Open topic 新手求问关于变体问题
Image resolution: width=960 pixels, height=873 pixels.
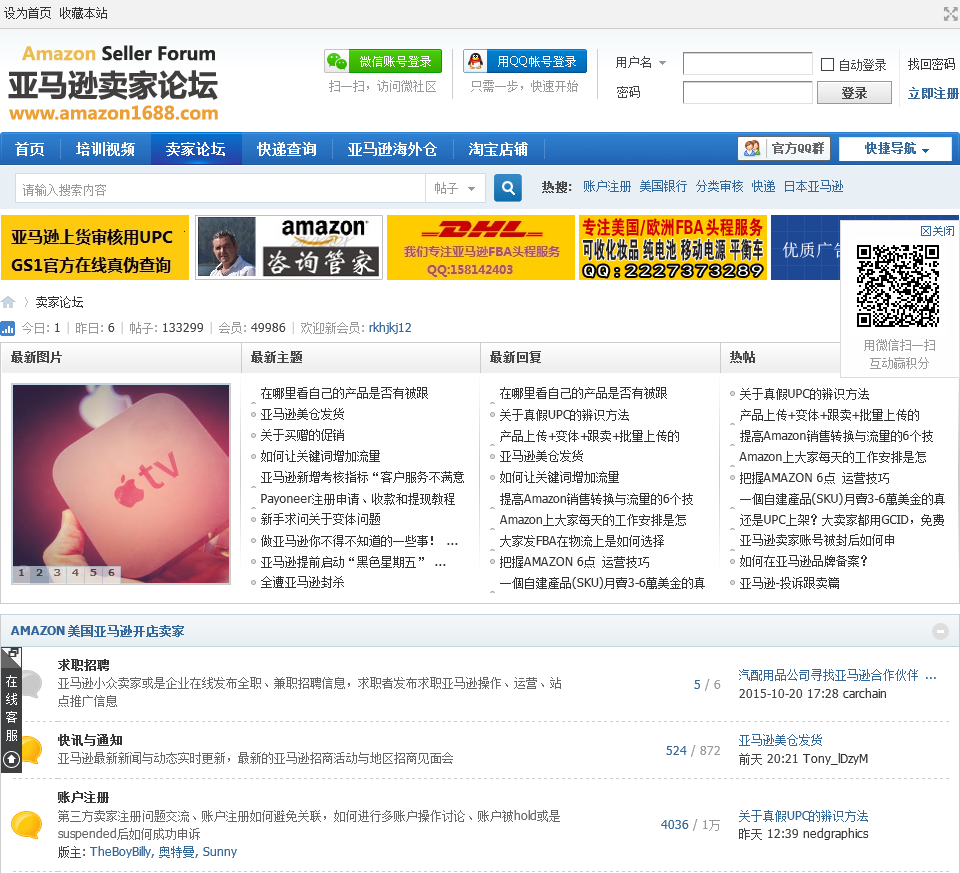pos(321,519)
